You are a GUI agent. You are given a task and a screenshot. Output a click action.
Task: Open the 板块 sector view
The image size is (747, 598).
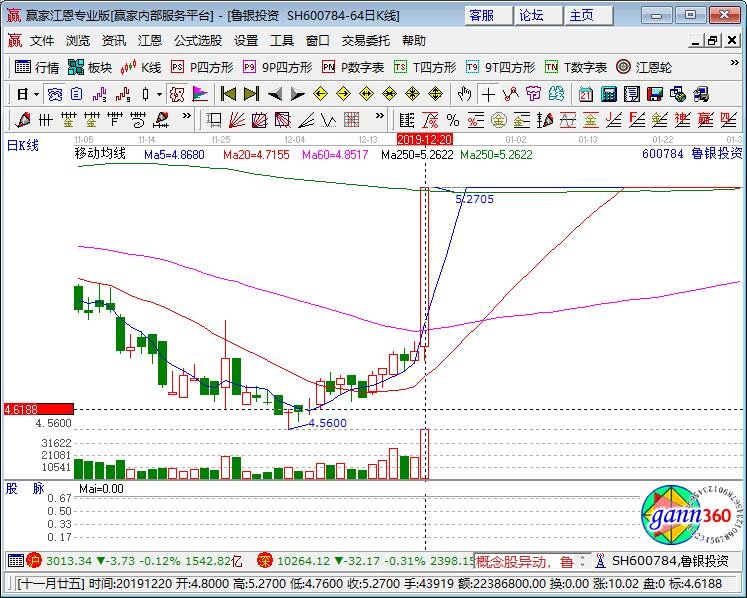point(90,68)
